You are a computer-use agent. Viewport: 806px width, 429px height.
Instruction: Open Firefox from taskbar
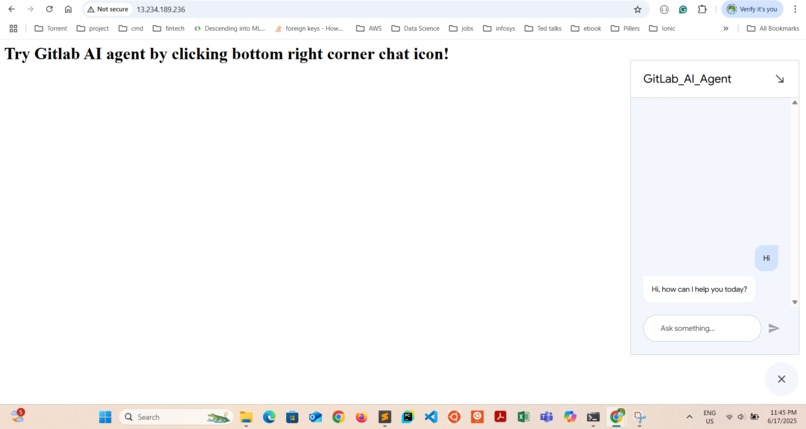click(x=361, y=417)
